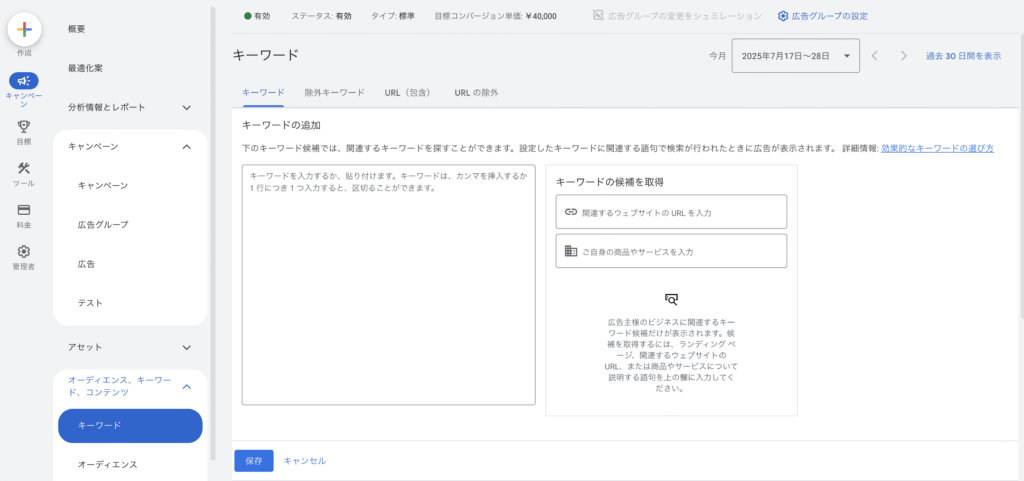Click the 保存 button
The width and height of the screenshot is (1024, 481).
(254, 461)
